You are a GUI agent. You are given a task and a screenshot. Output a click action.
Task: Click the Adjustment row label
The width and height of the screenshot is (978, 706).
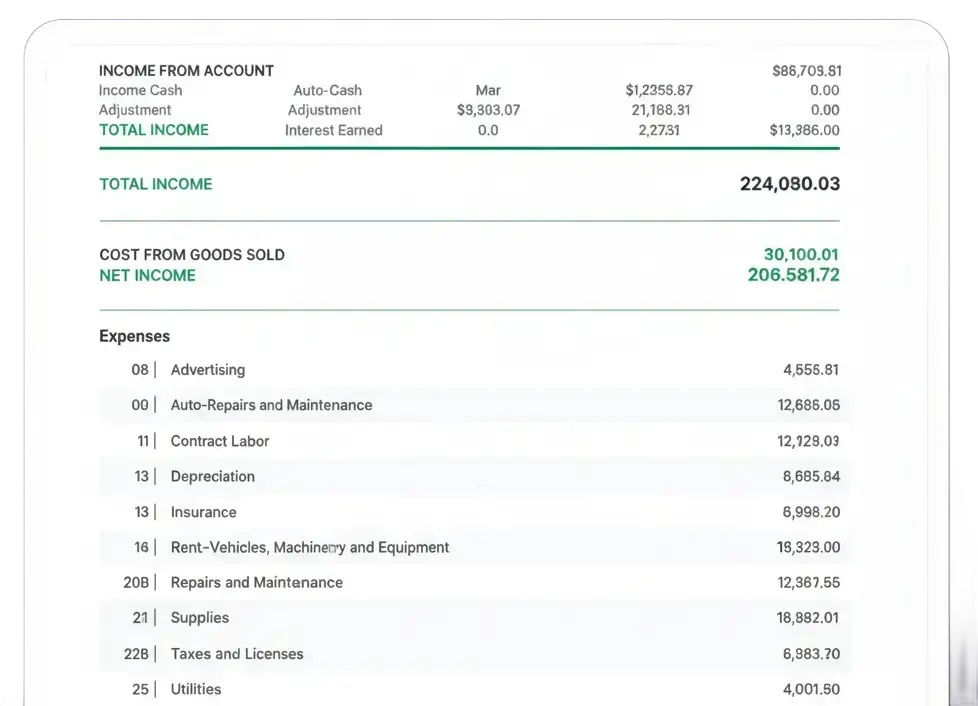134,110
